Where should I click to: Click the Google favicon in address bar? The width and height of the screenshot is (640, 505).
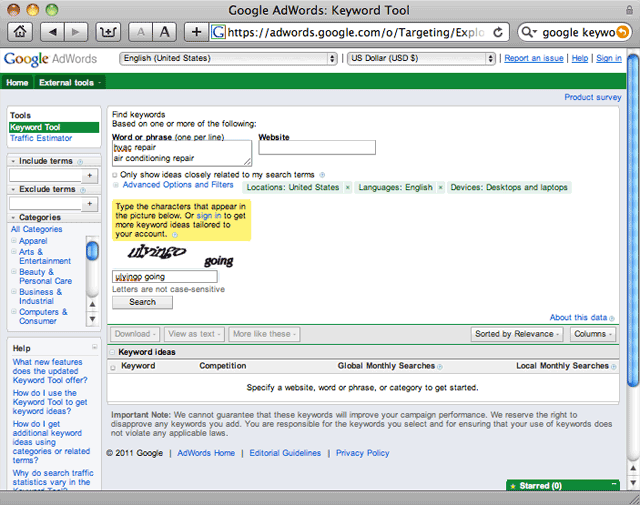pyautogui.click(x=218, y=32)
